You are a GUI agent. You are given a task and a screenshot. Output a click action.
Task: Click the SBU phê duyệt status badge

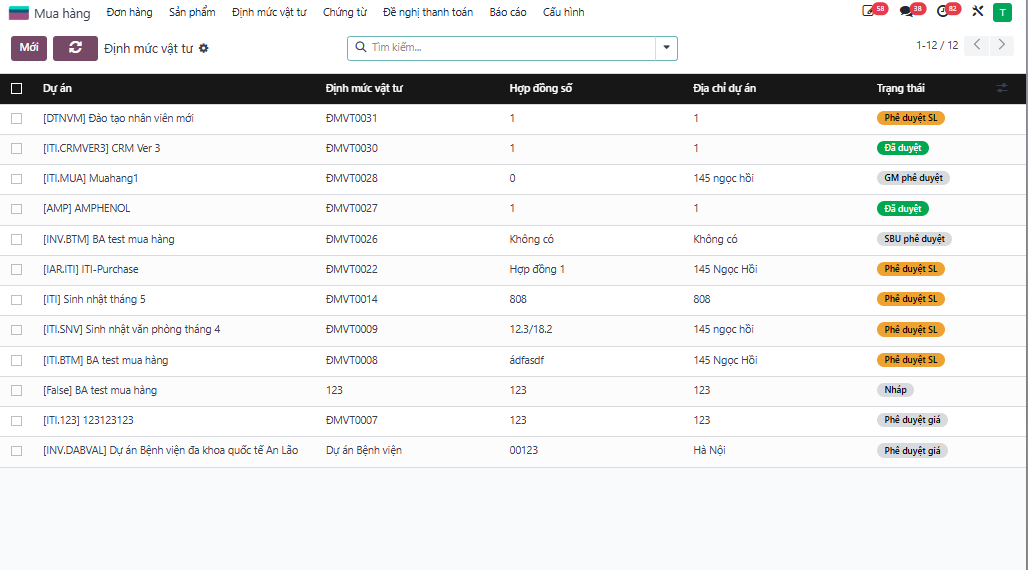(x=914, y=239)
